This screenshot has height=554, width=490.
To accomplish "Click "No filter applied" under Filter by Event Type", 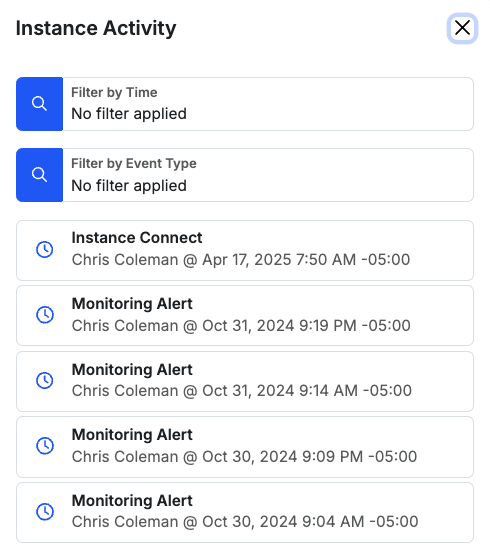I will [x=129, y=185].
